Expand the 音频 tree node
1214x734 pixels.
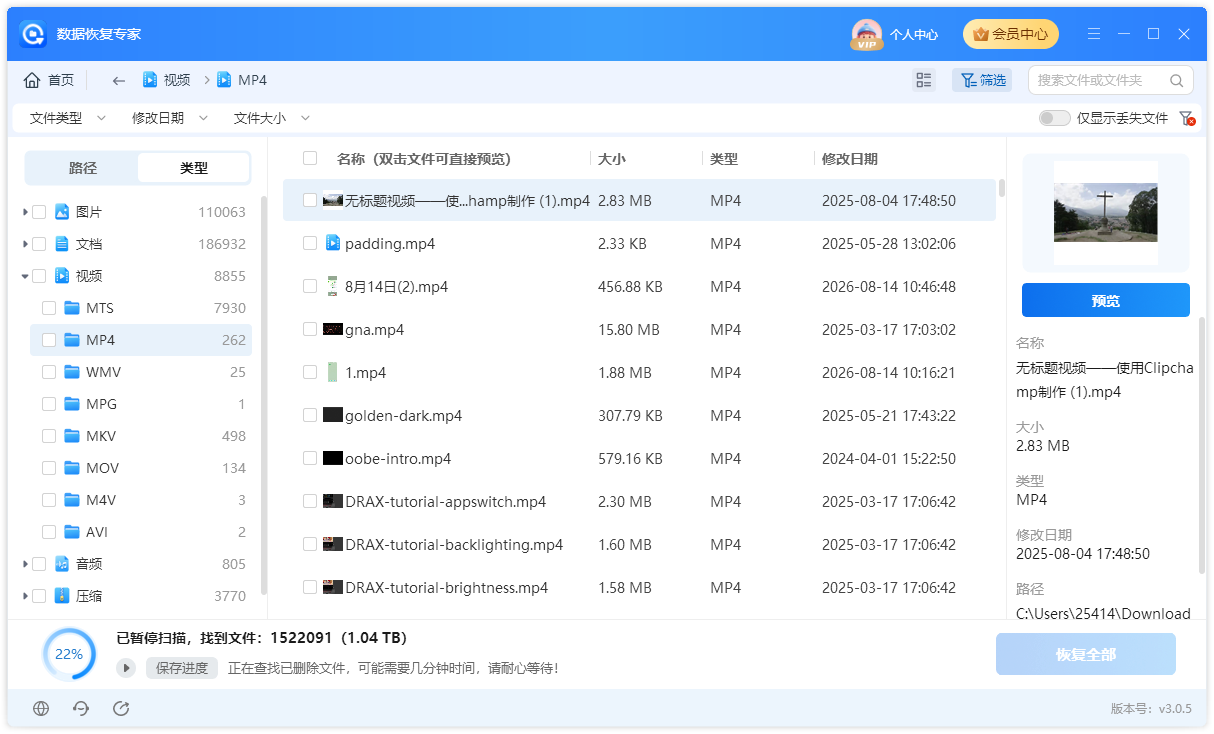coord(24,564)
